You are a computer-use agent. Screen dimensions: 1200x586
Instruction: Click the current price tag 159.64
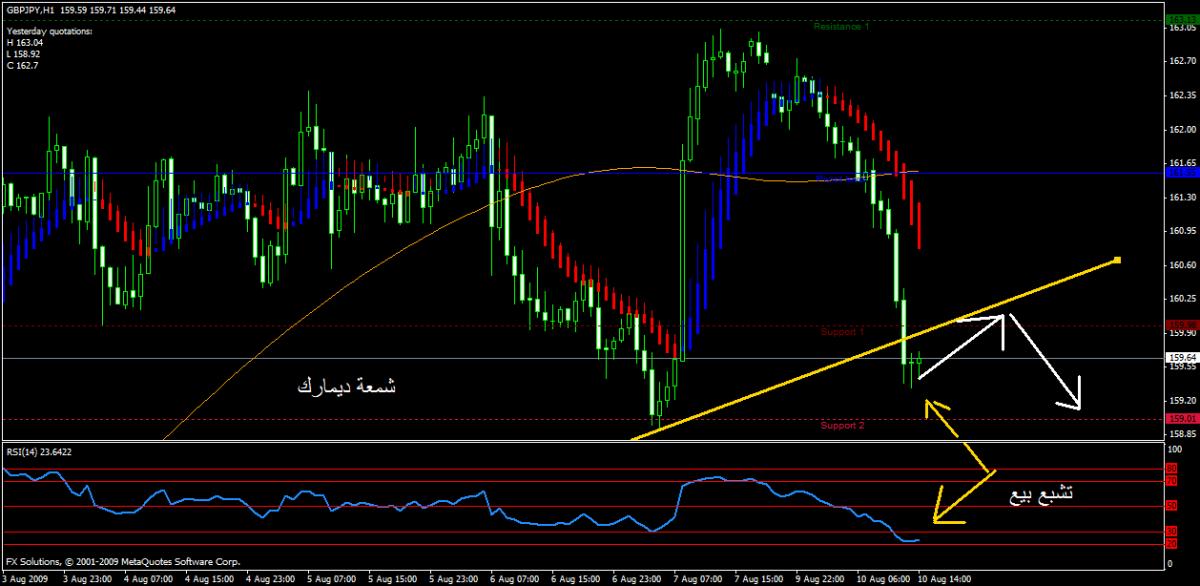[x=1181, y=358]
